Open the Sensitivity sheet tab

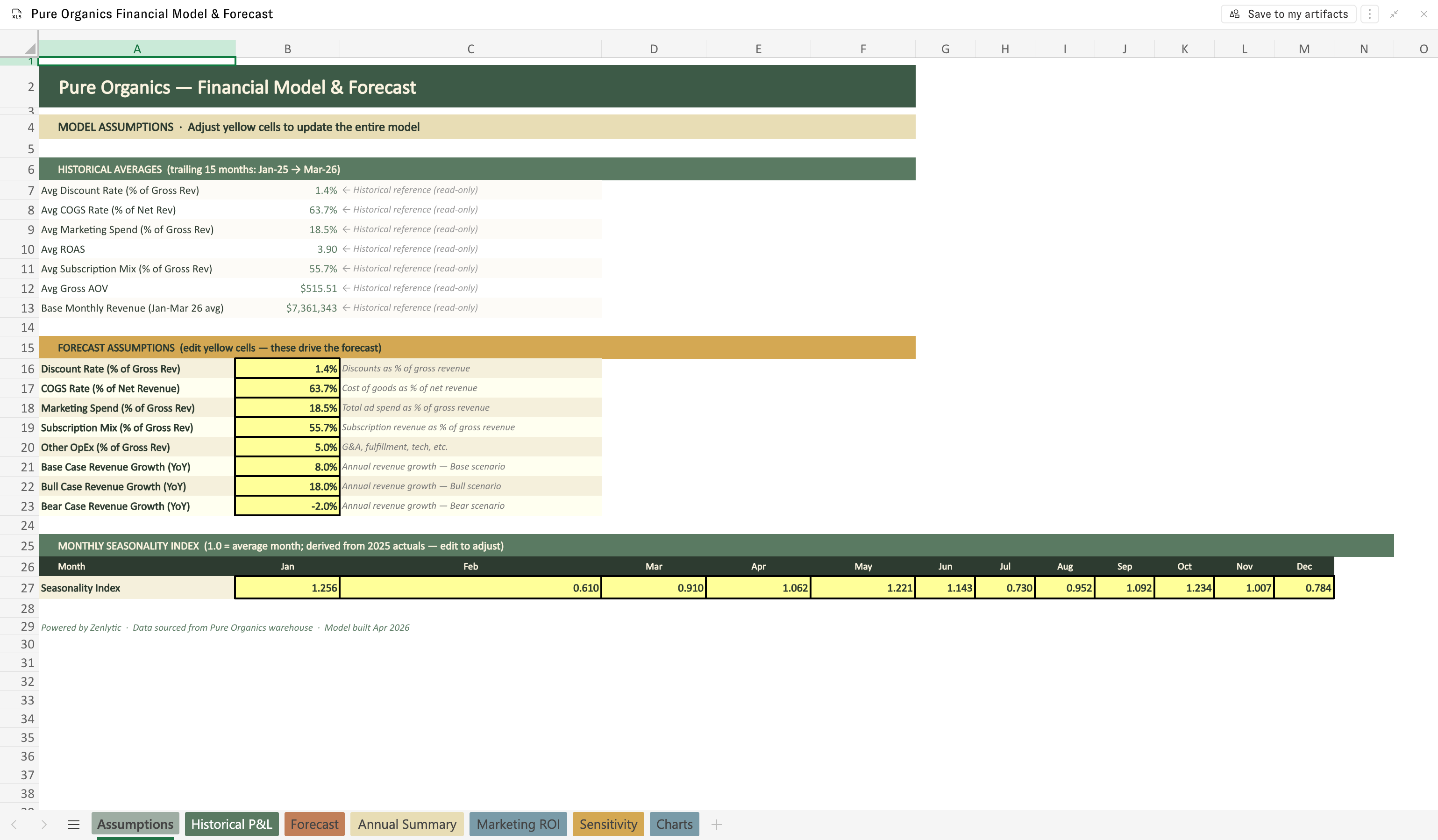[x=608, y=824]
